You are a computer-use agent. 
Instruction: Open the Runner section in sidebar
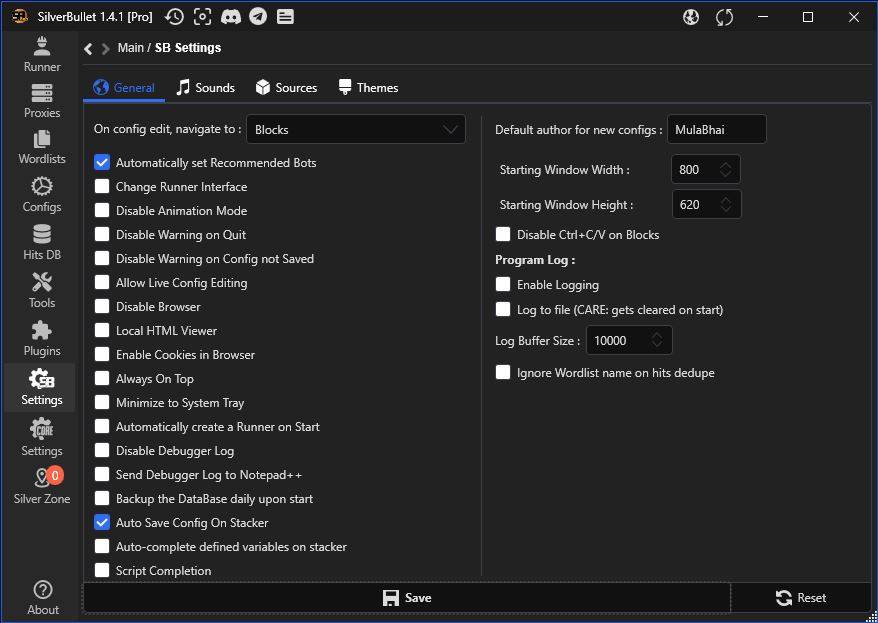click(x=42, y=54)
